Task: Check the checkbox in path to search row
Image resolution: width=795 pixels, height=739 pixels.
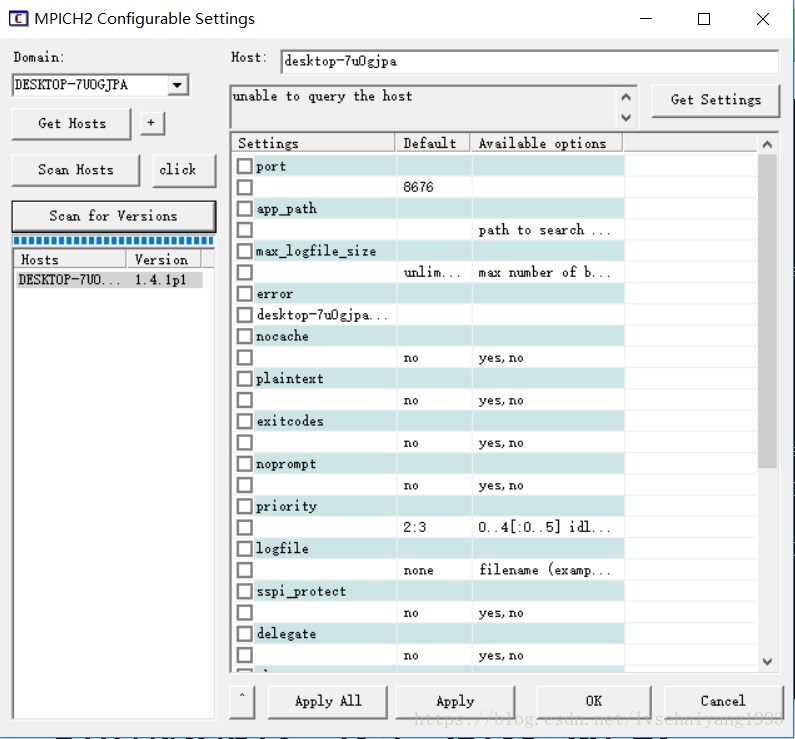Action: click(x=245, y=230)
